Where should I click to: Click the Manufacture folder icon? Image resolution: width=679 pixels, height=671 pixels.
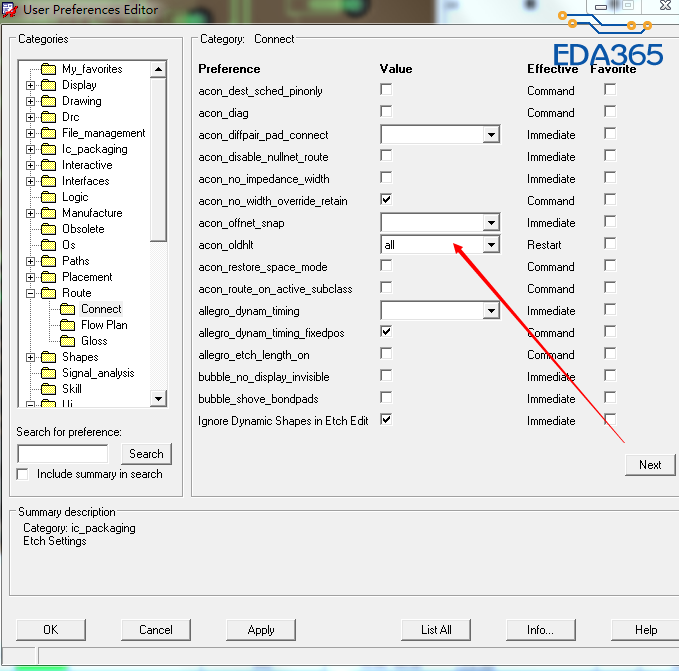pyautogui.click(x=48, y=213)
